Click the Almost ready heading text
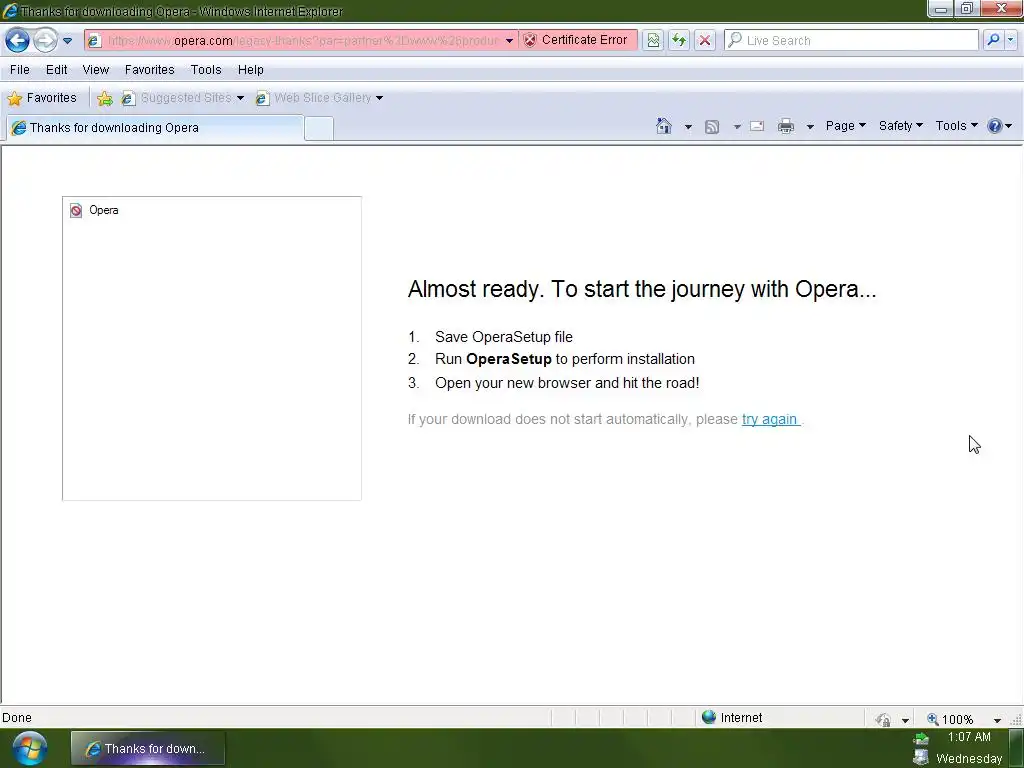Viewport: 1024px width, 768px height. pyautogui.click(x=642, y=289)
